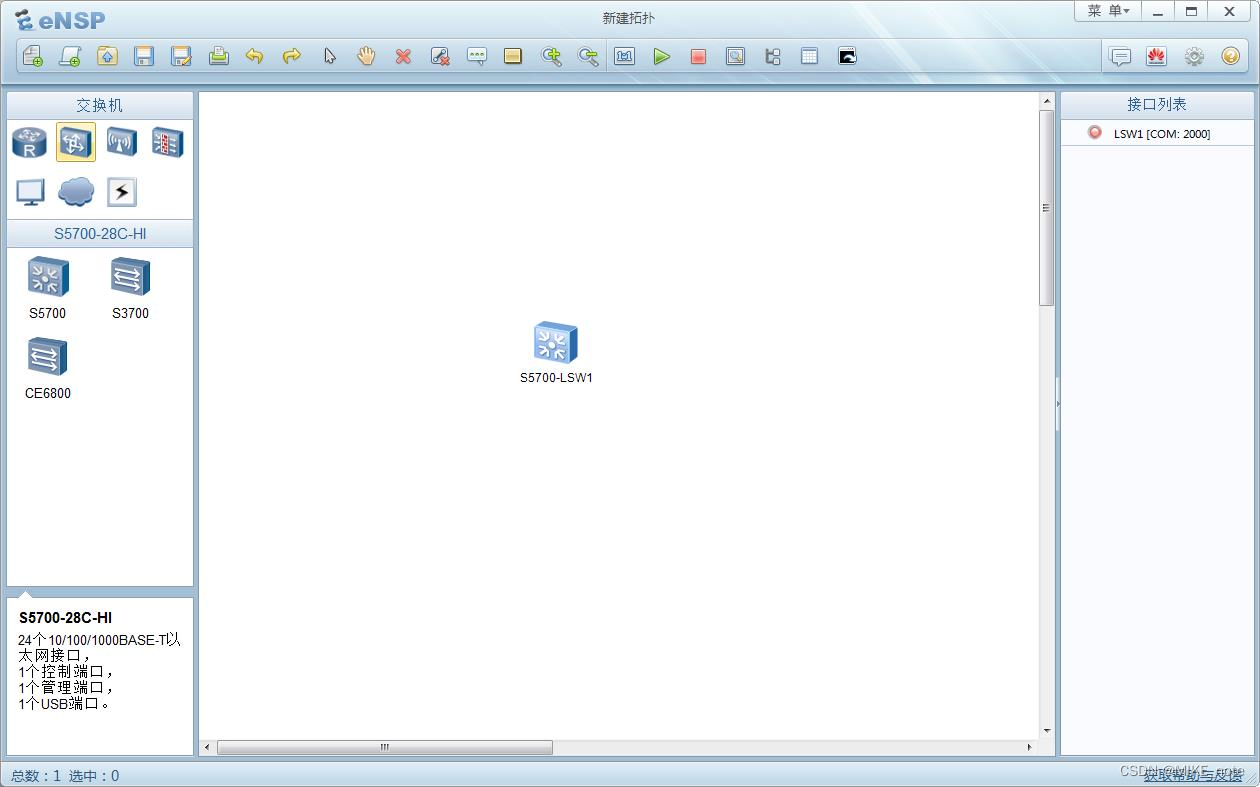
Task: Click the 交换机 category heading
Action: click(x=100, y=105)
